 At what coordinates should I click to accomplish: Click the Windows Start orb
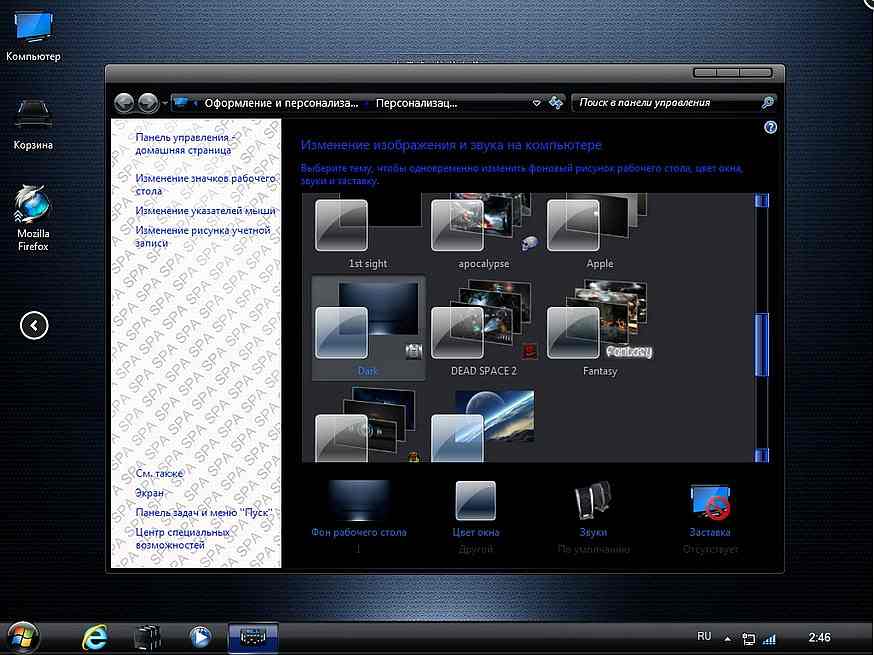(23, 637)
